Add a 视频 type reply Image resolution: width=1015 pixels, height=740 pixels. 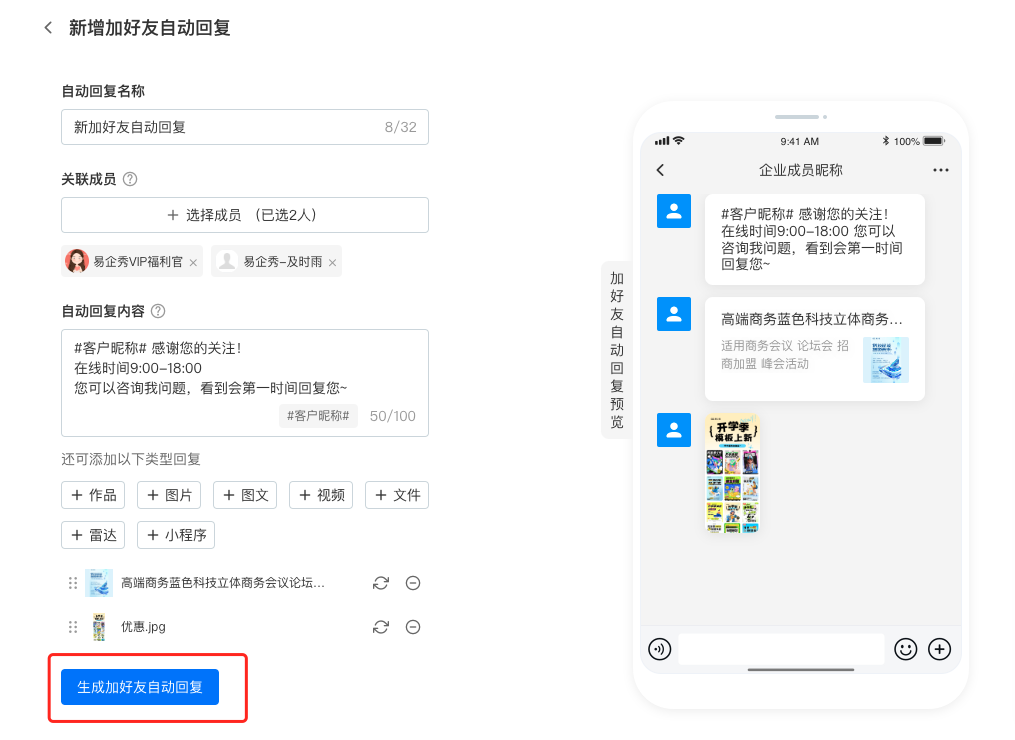click(321, 495)
